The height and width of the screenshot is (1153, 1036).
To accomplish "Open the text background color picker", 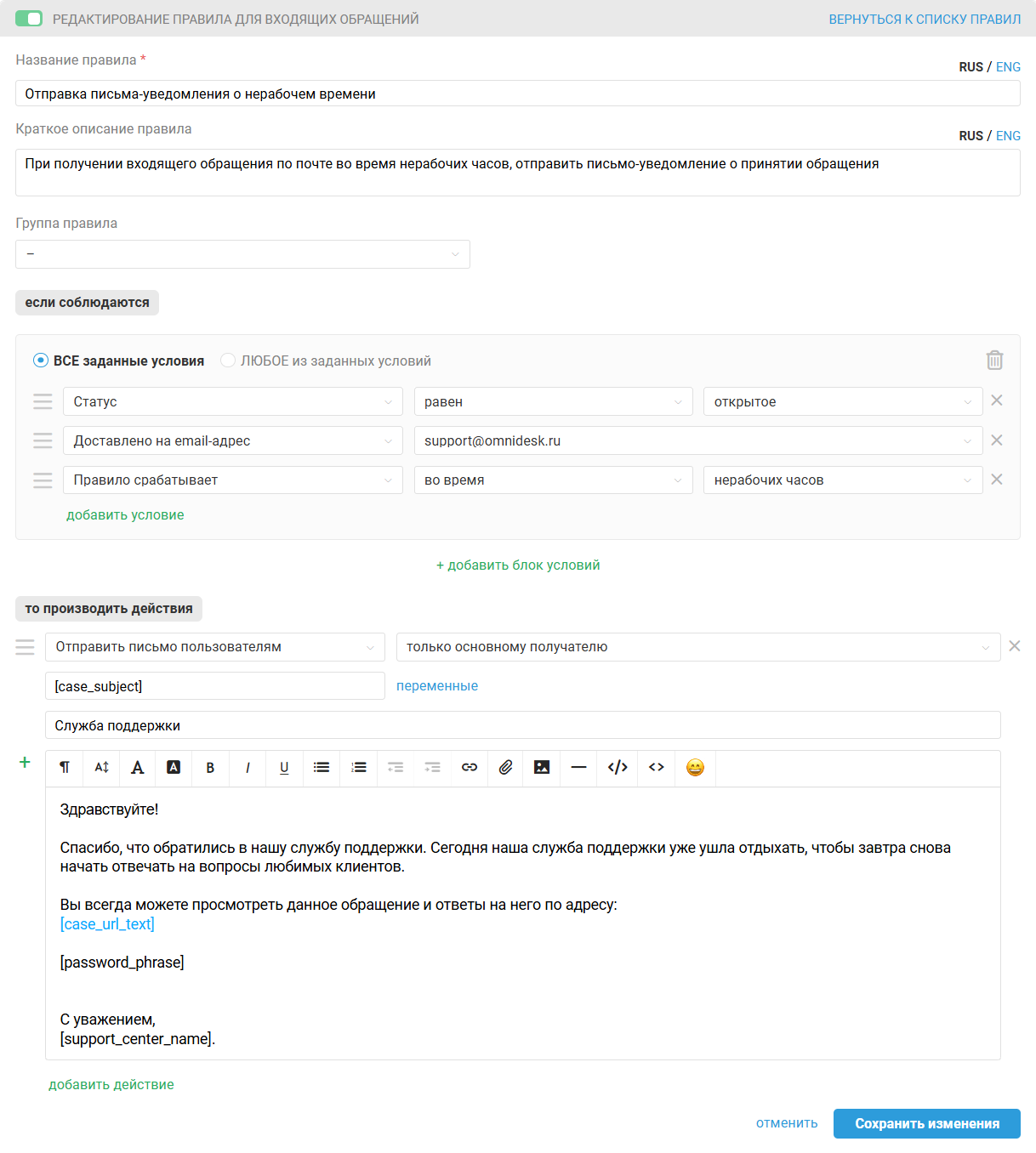I will (x=174, y=768).
